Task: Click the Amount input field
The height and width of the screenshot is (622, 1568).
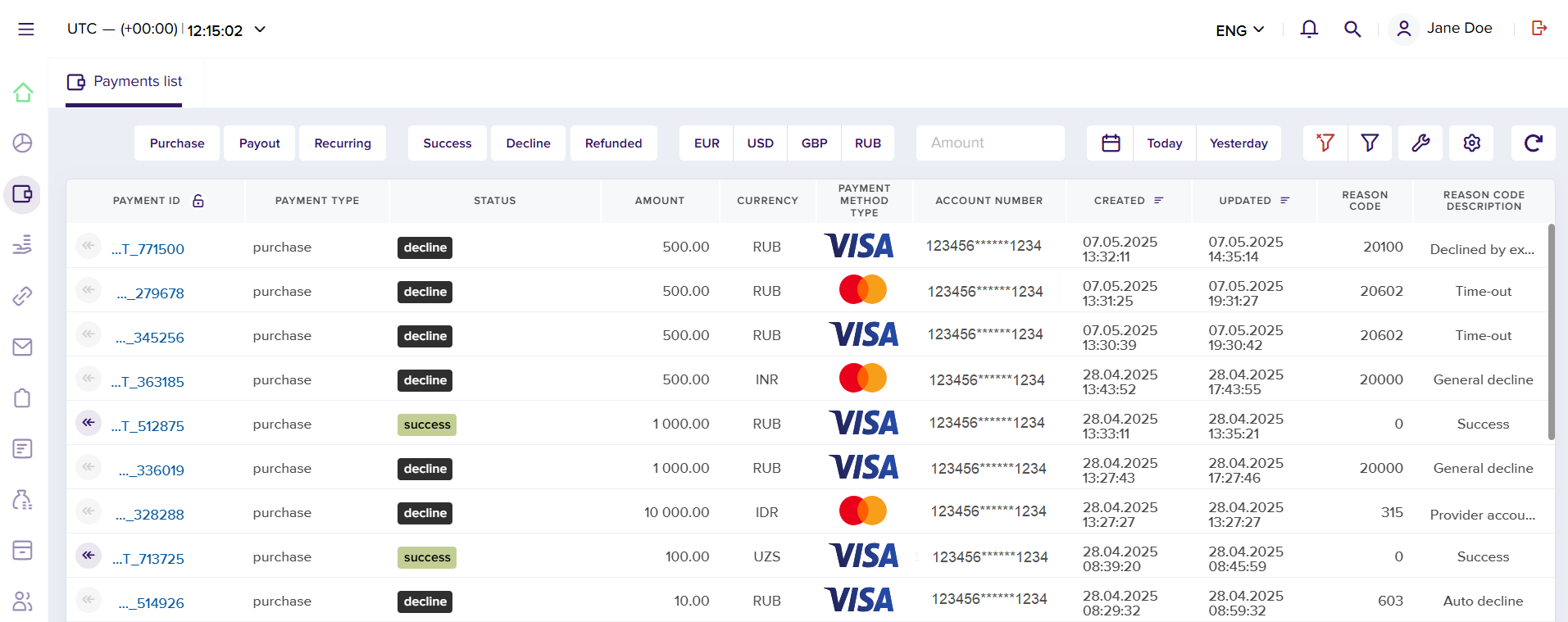Action: [x=990, y=143]
